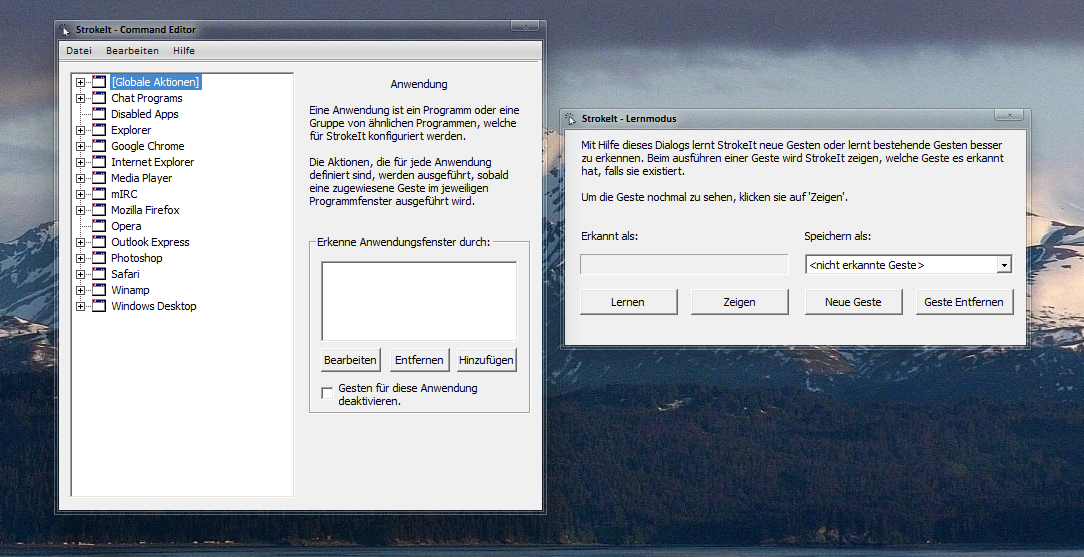Screen dimensions: 1084x557
Task: Select the 'Google Chrome' tree label
Action: click(x=147, y=146)
